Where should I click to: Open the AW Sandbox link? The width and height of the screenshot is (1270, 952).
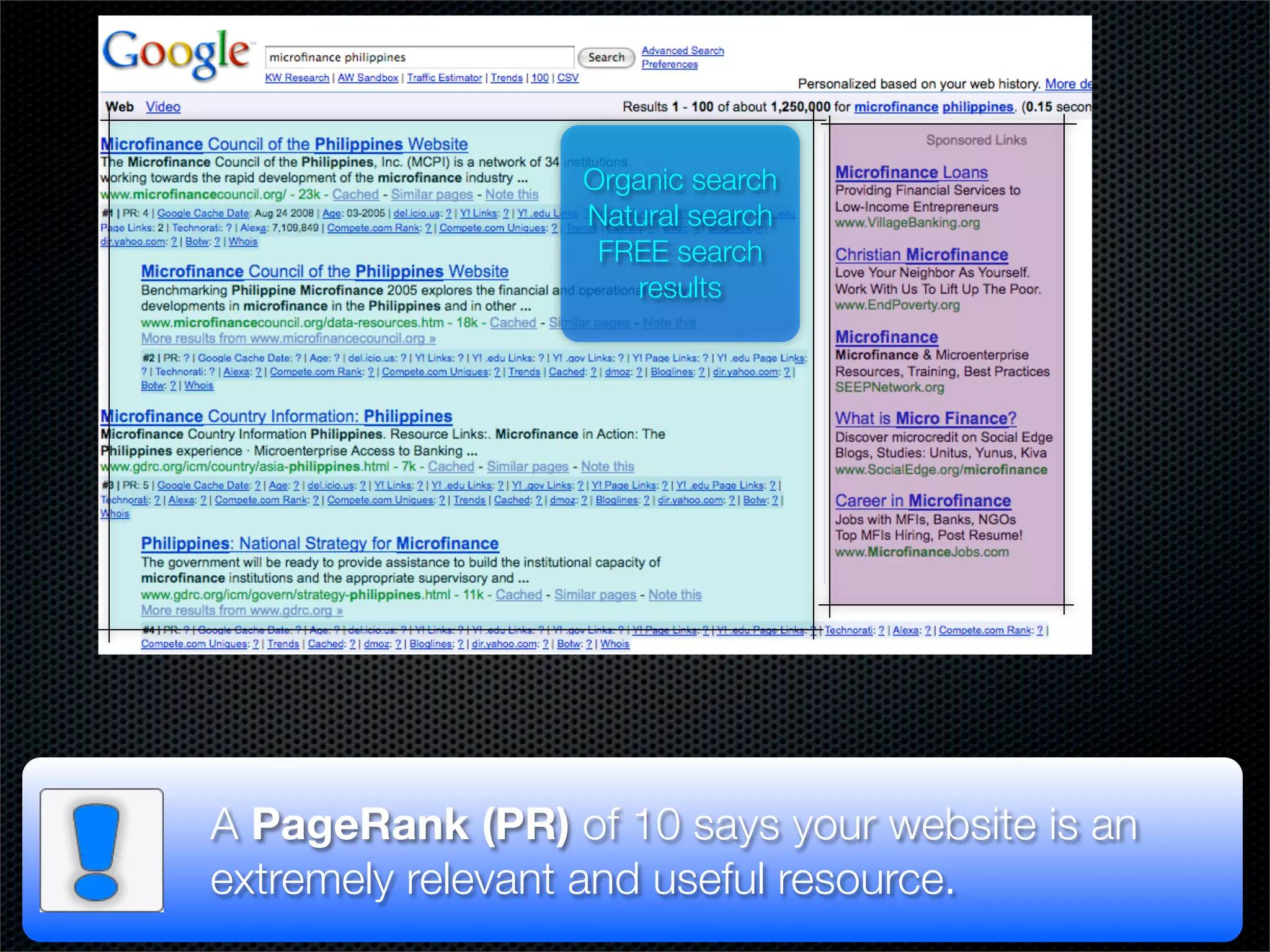[x=368, y=77]
